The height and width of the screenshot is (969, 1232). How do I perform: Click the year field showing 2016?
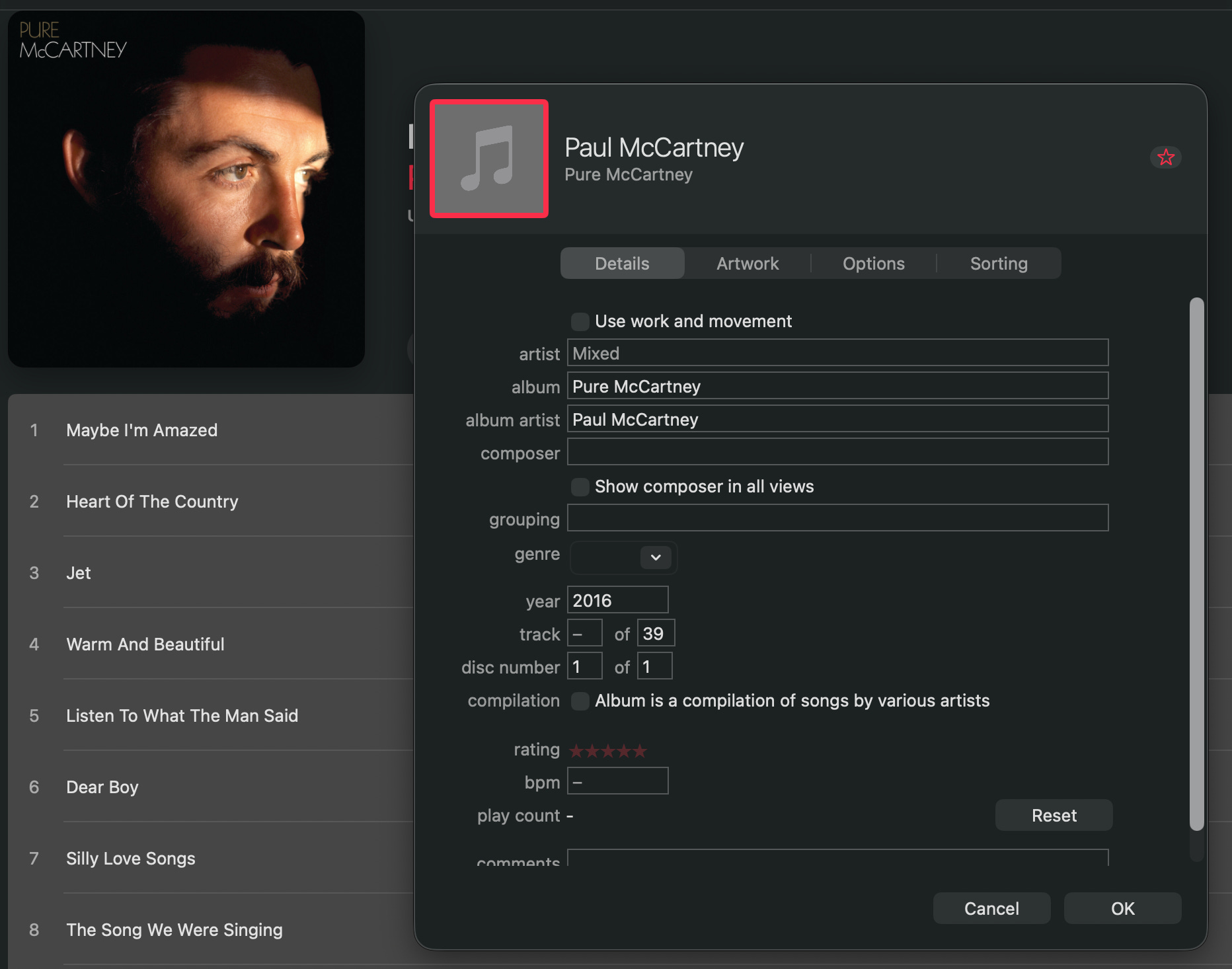click(617, 600)
